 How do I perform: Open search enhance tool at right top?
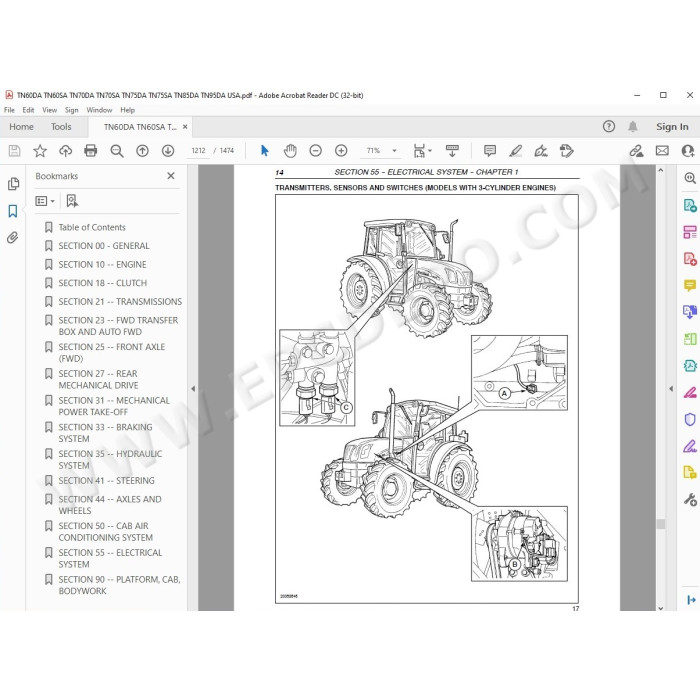[x=690, y=178]
